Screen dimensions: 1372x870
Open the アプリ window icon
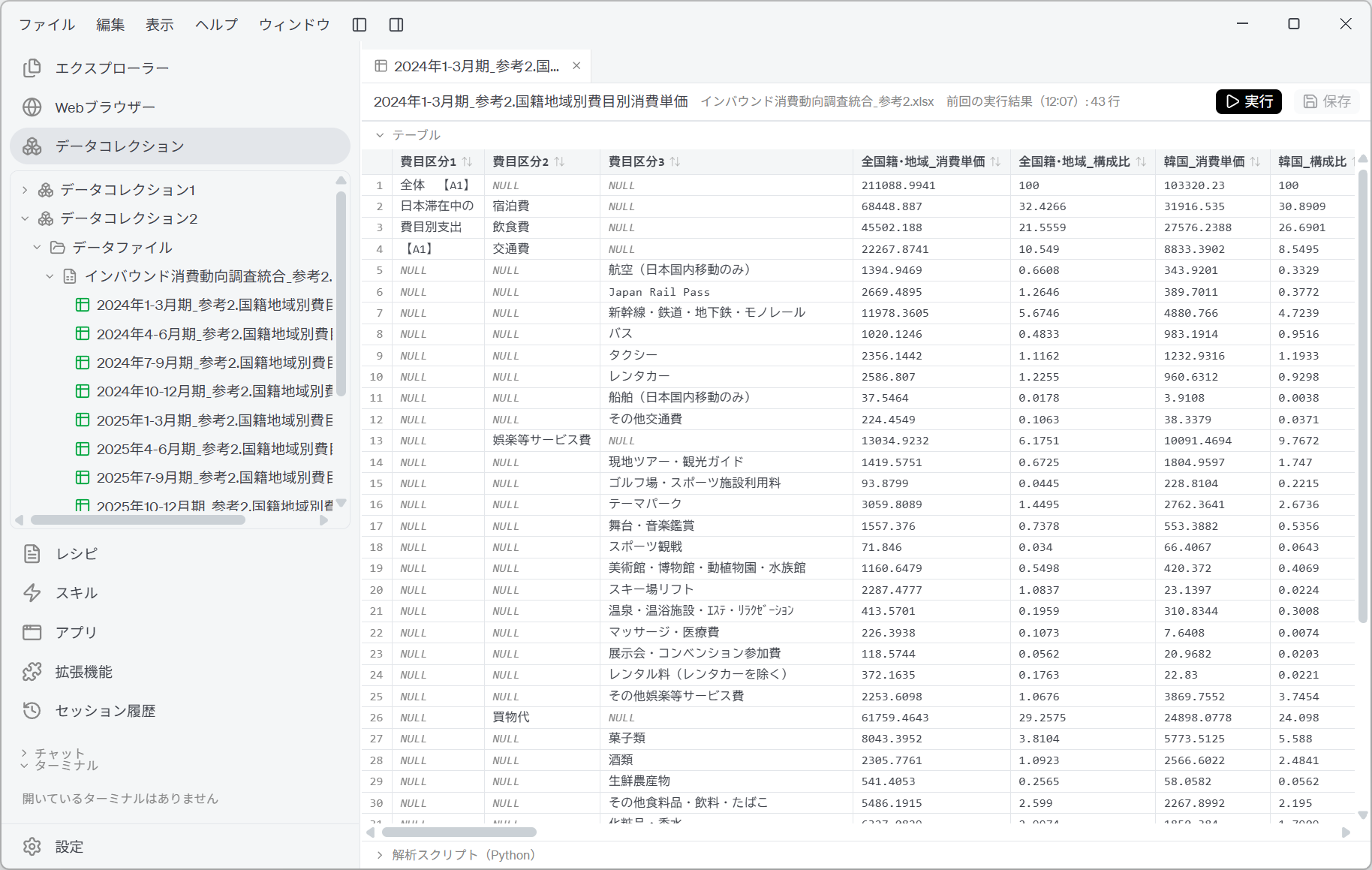pos(32,633)
